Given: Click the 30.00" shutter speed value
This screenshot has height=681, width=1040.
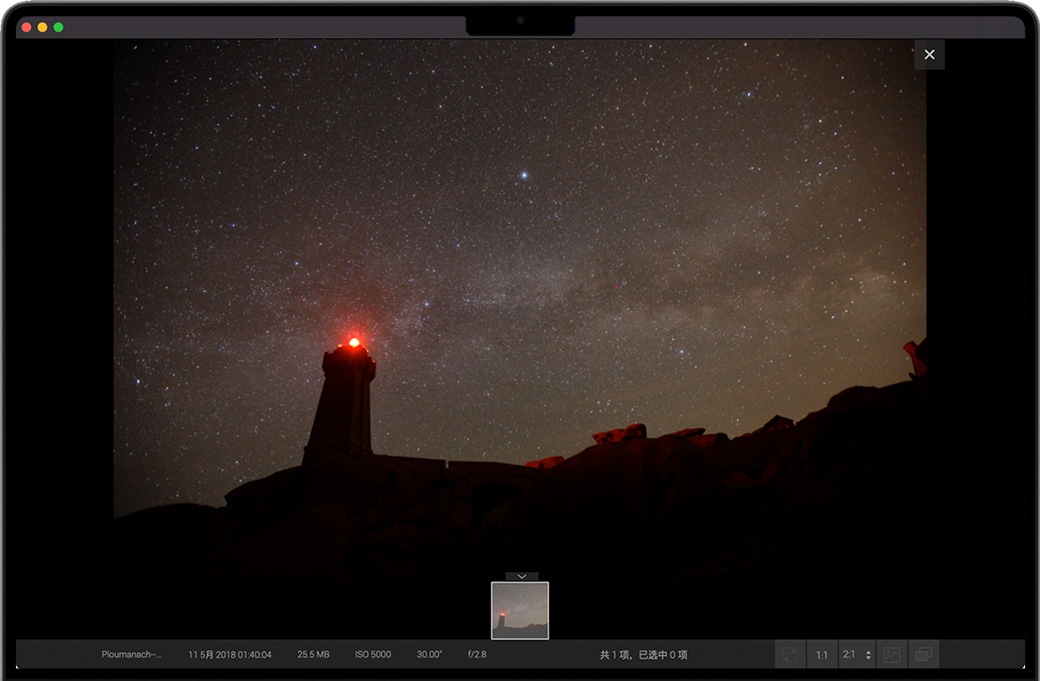Looking at the screenshot, I should coord(429,655).
